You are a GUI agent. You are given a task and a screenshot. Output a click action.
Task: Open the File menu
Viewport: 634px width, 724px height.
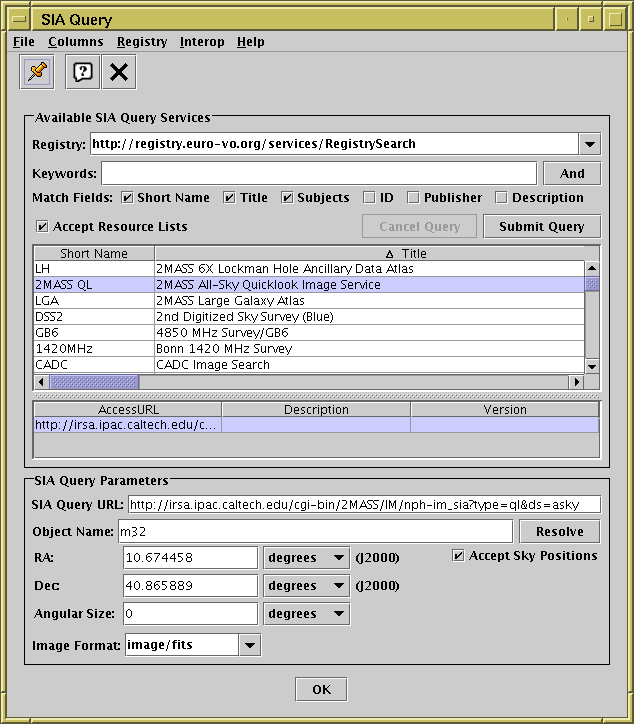[24, 42]
